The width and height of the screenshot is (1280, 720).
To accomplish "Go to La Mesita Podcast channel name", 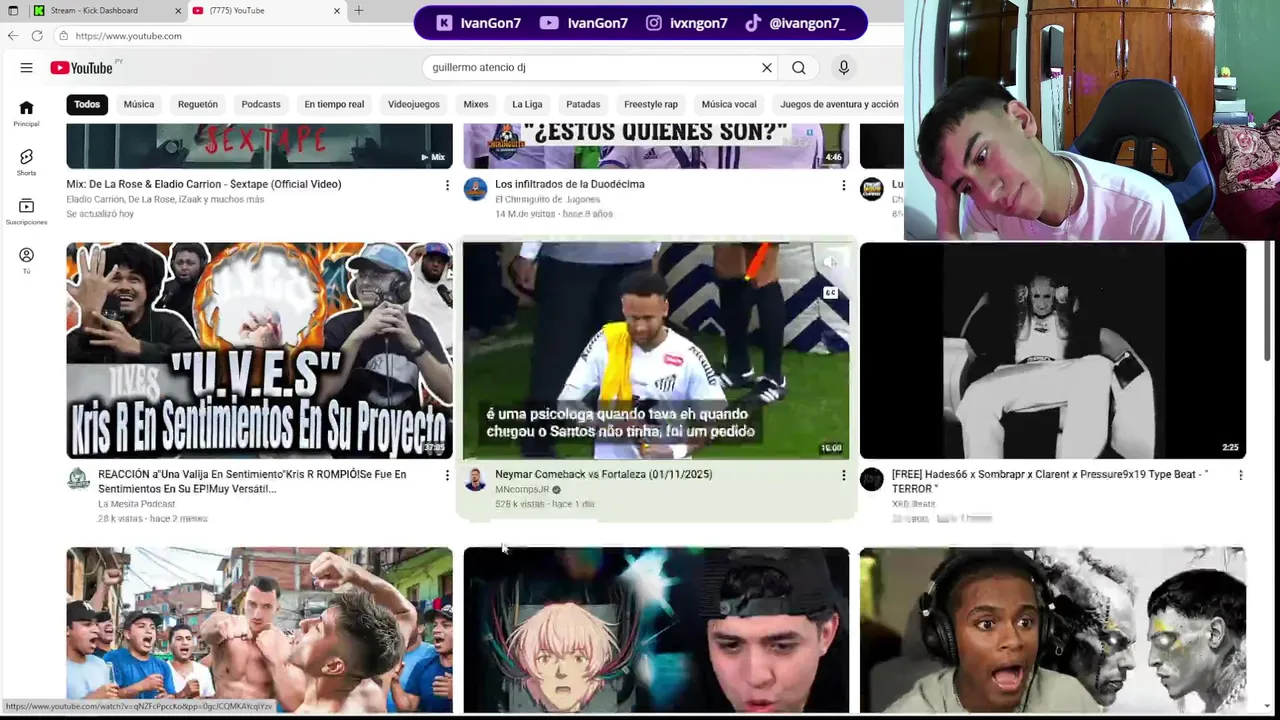I will coord(137,504).
